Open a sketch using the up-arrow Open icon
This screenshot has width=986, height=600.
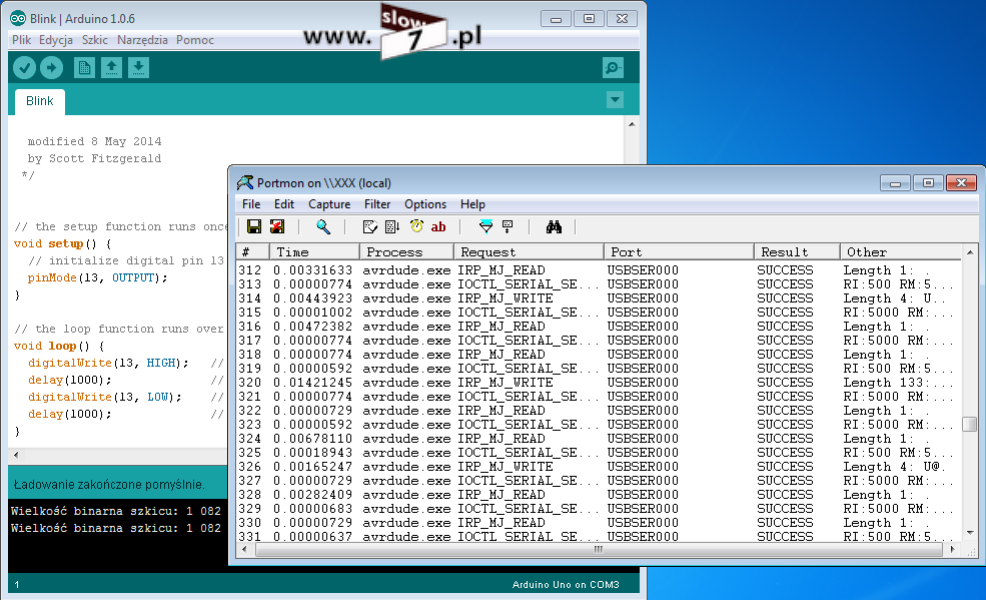111,68
